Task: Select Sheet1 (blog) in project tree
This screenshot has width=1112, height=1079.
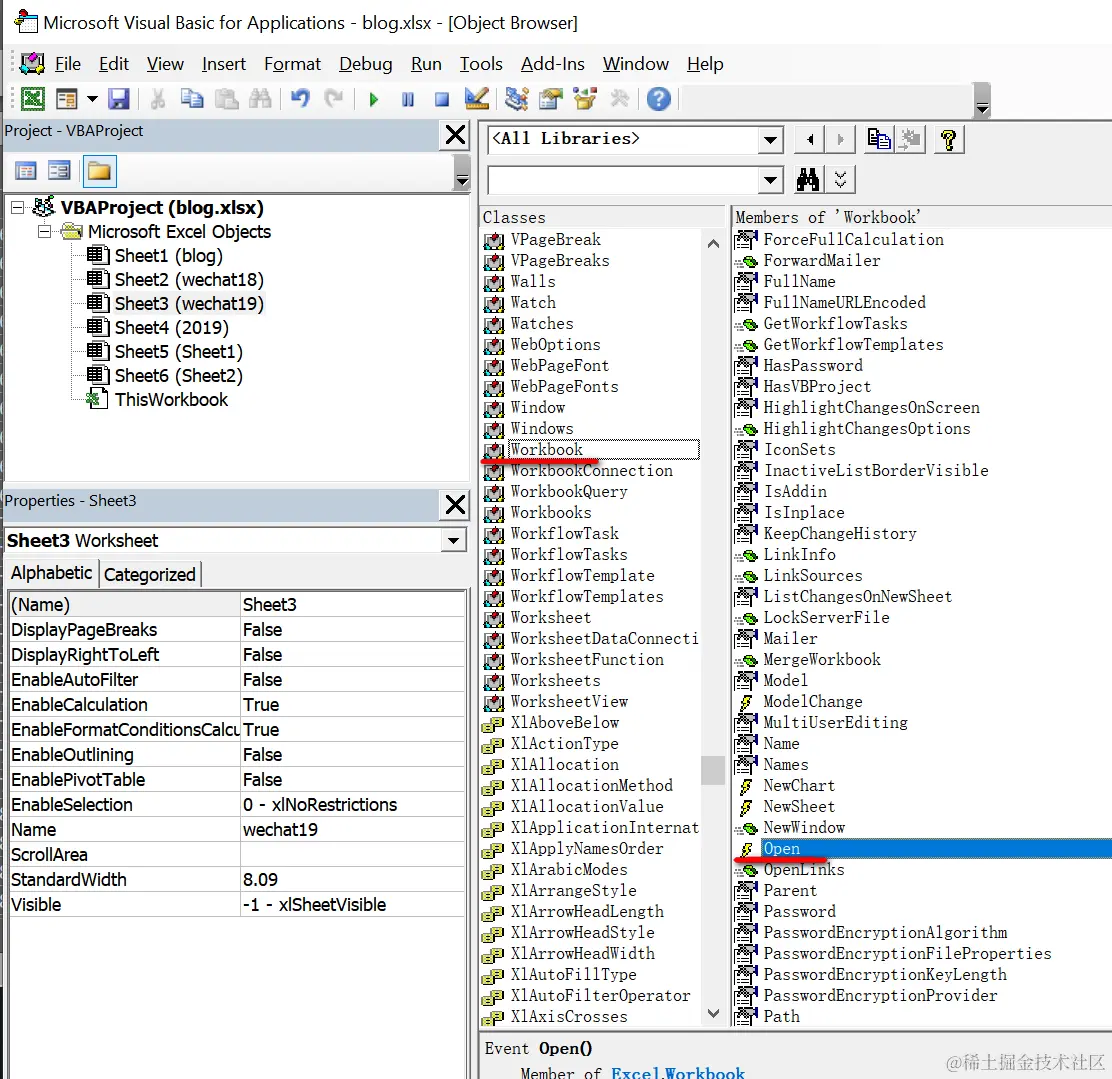Action: (x=169, y=256)
